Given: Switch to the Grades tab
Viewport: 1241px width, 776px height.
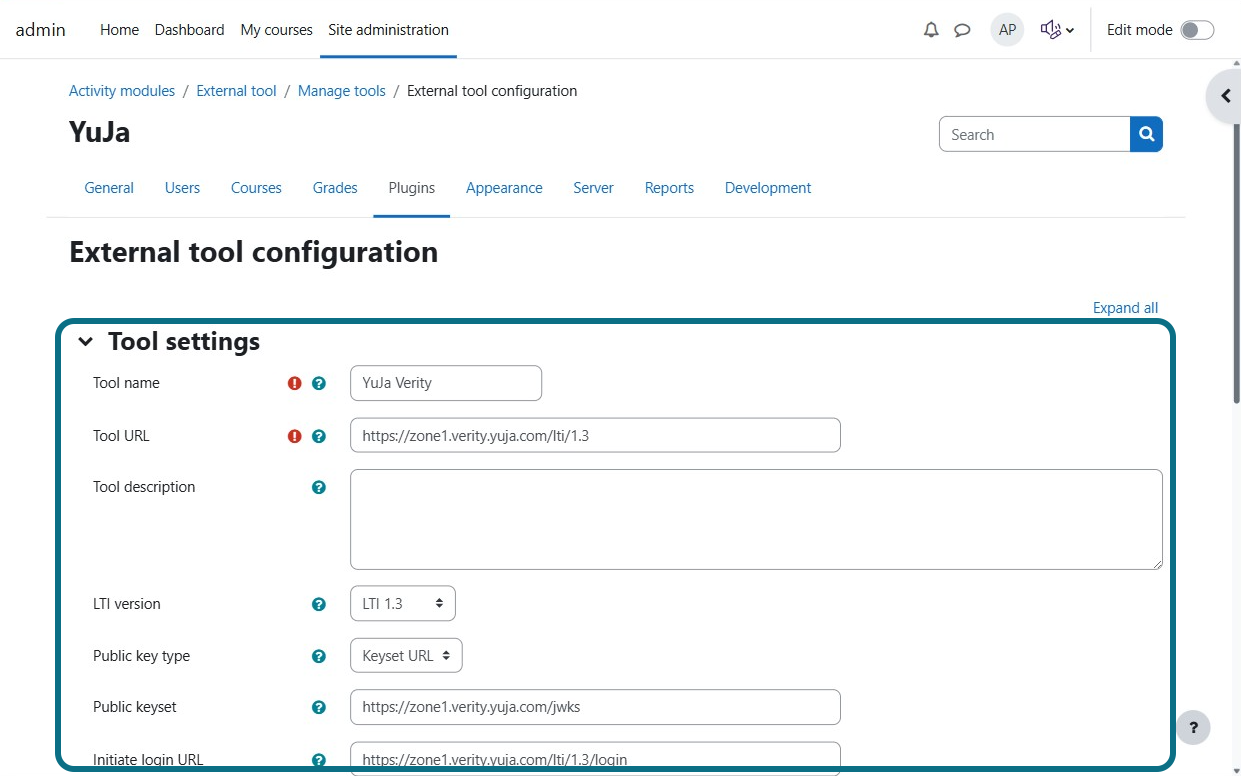Looking at the screenshot, I should [x=335, y=188].
